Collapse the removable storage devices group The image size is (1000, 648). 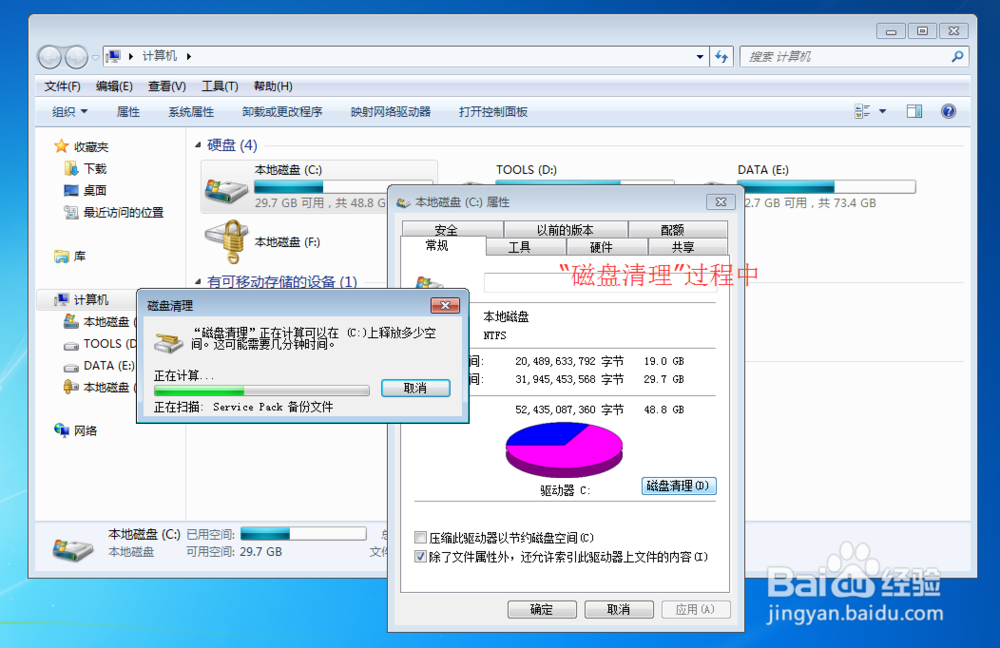click(198, 281)
